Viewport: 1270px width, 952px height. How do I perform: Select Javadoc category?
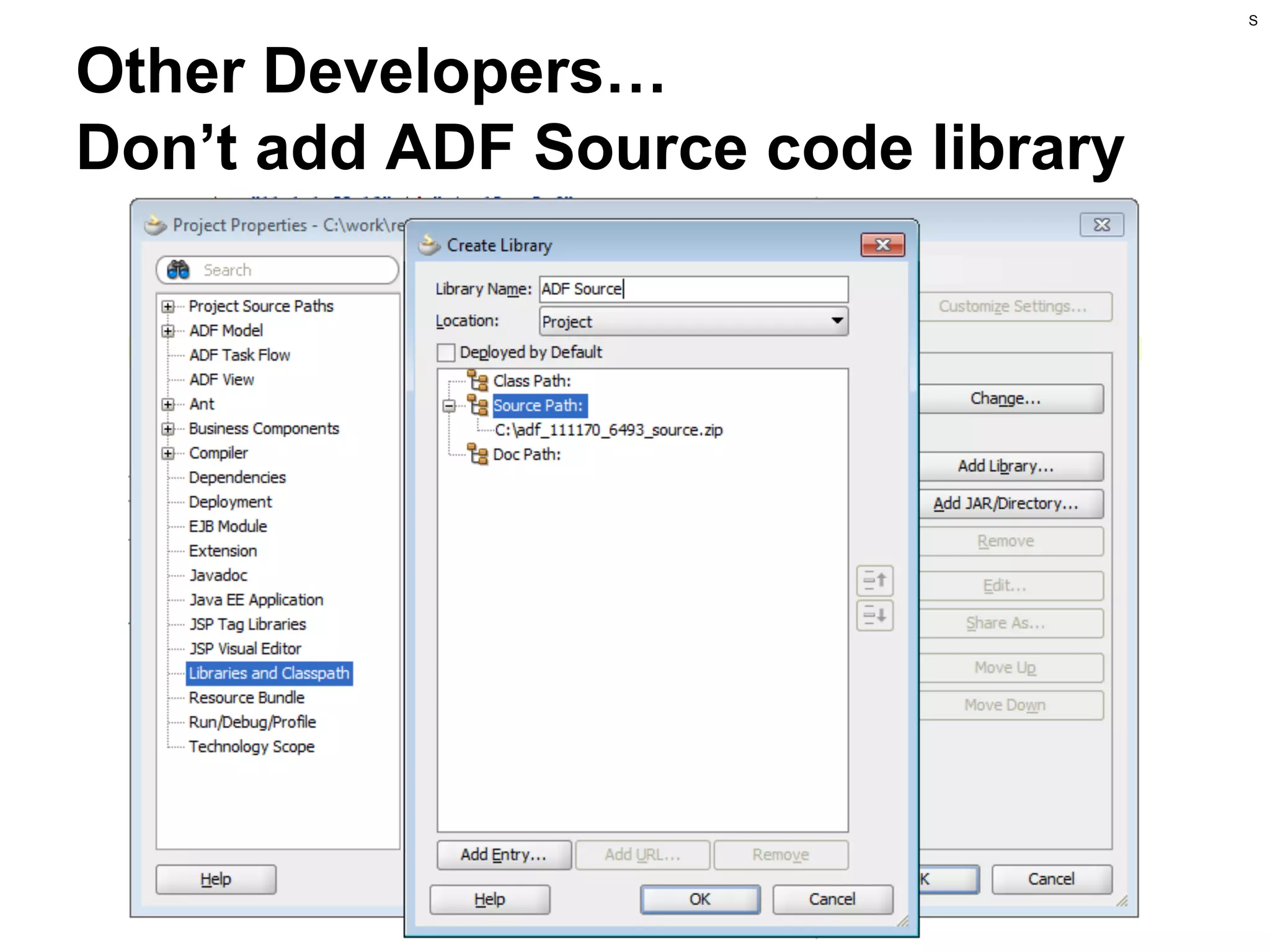click(218, 575)
